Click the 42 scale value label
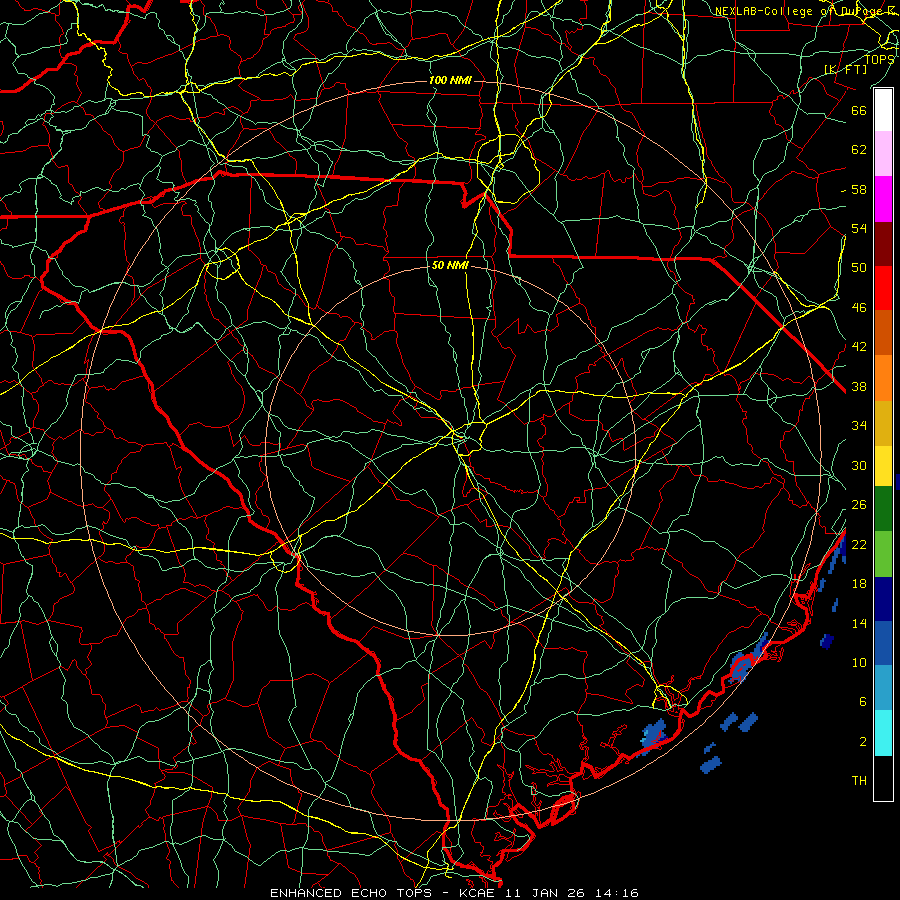 click(x=859, y=347)
